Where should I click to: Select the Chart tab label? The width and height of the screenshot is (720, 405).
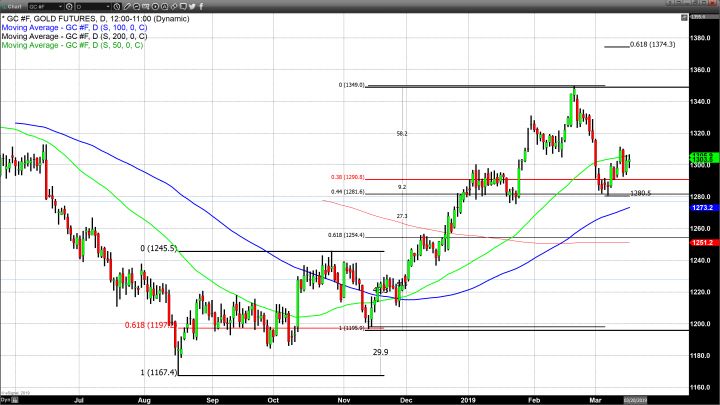[14, 6]
